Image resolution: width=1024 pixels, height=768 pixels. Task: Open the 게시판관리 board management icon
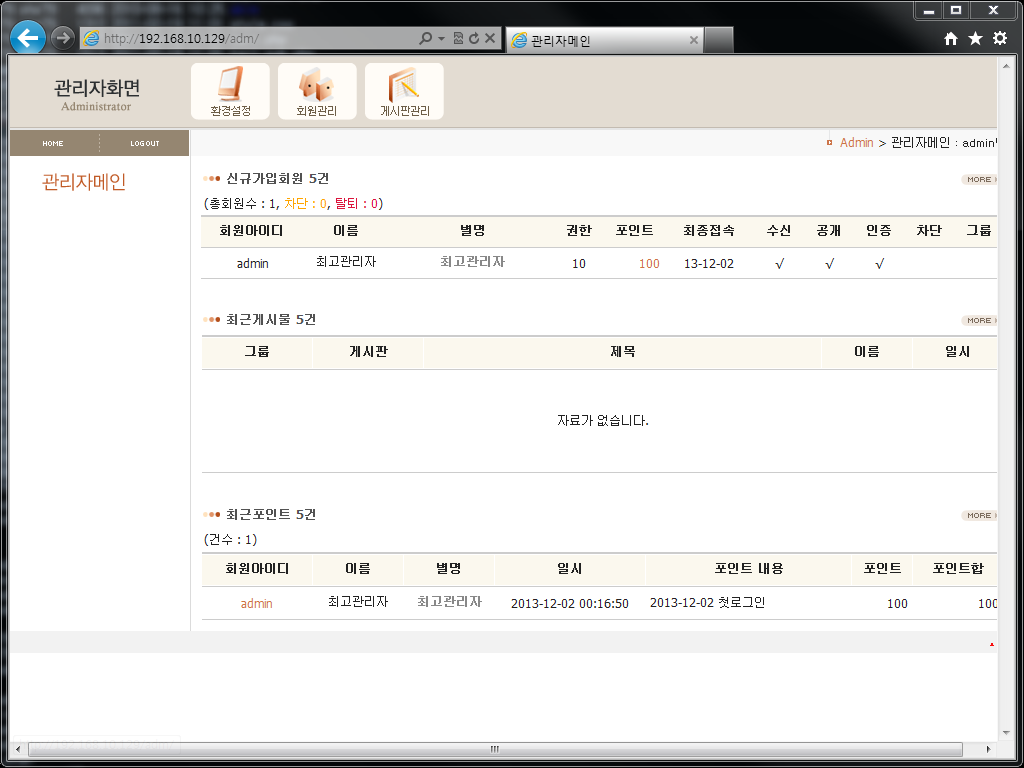tap(404, 91)
